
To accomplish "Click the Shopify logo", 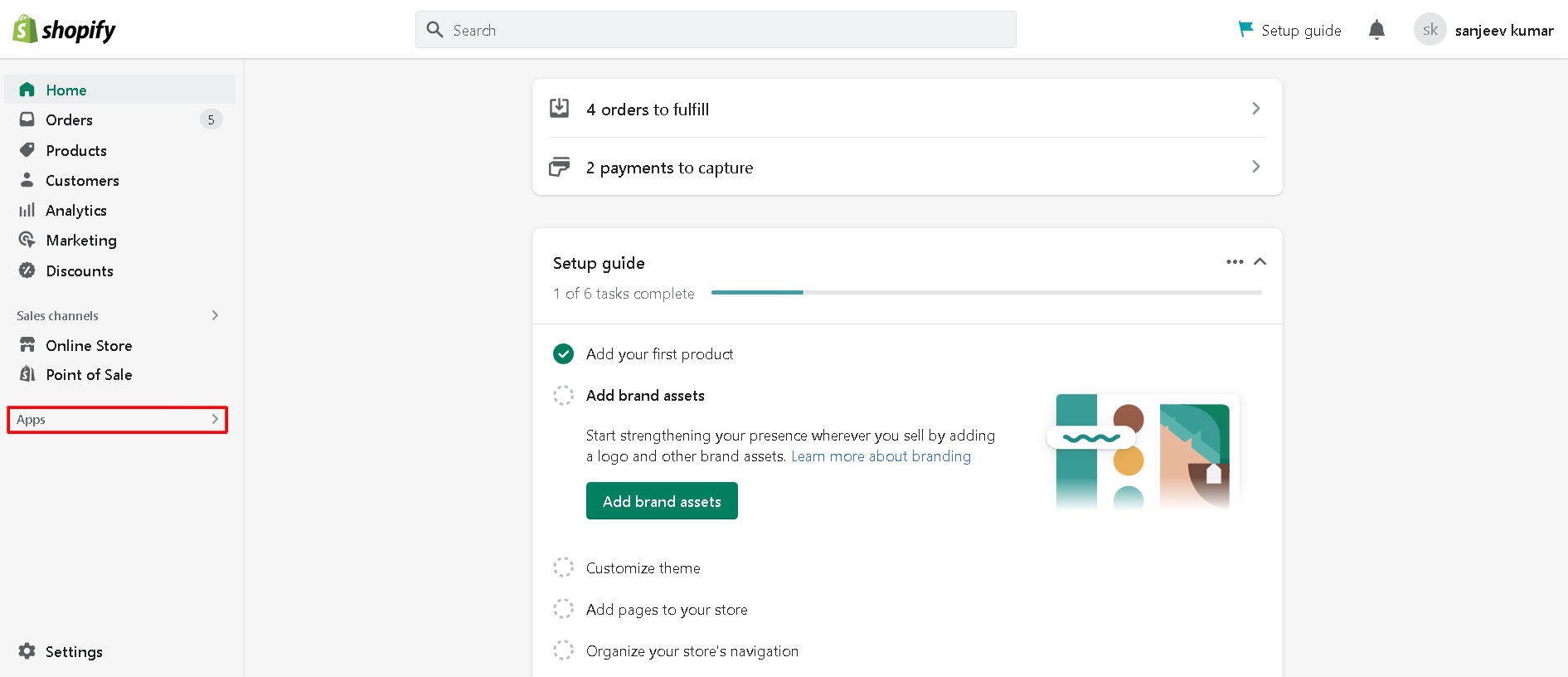I will [x=64, y=30].
